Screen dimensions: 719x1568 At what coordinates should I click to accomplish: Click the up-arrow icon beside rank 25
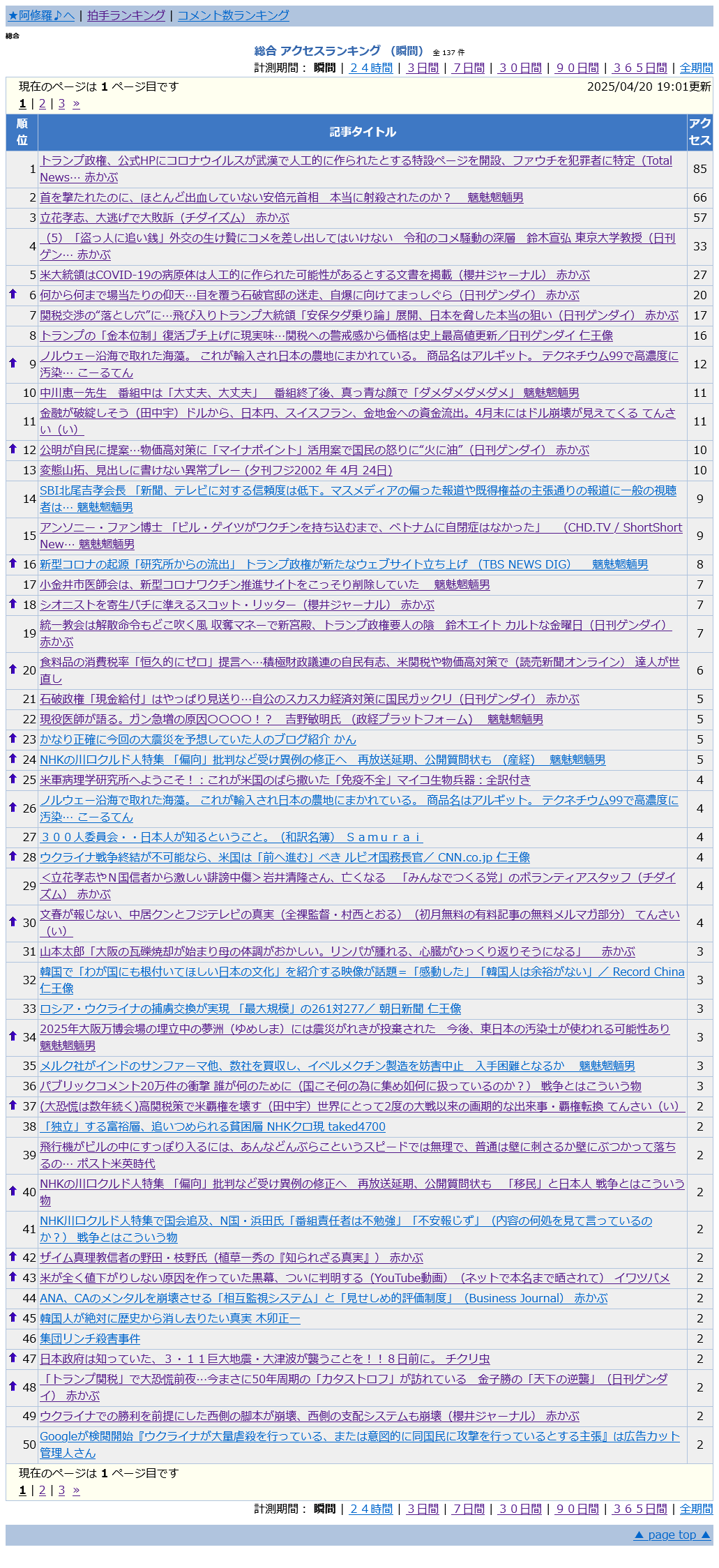pyautogui.click(x=13, y=778)
